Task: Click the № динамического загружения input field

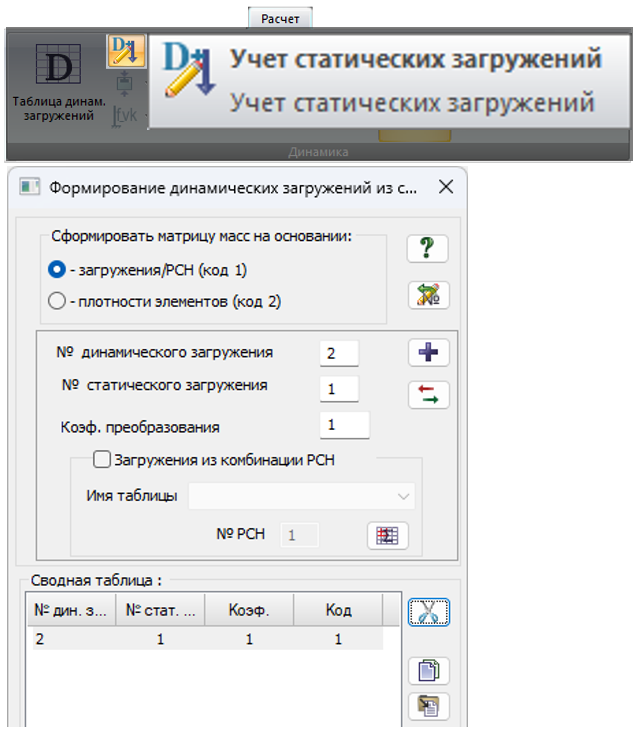Action: (x=339, y=353)
